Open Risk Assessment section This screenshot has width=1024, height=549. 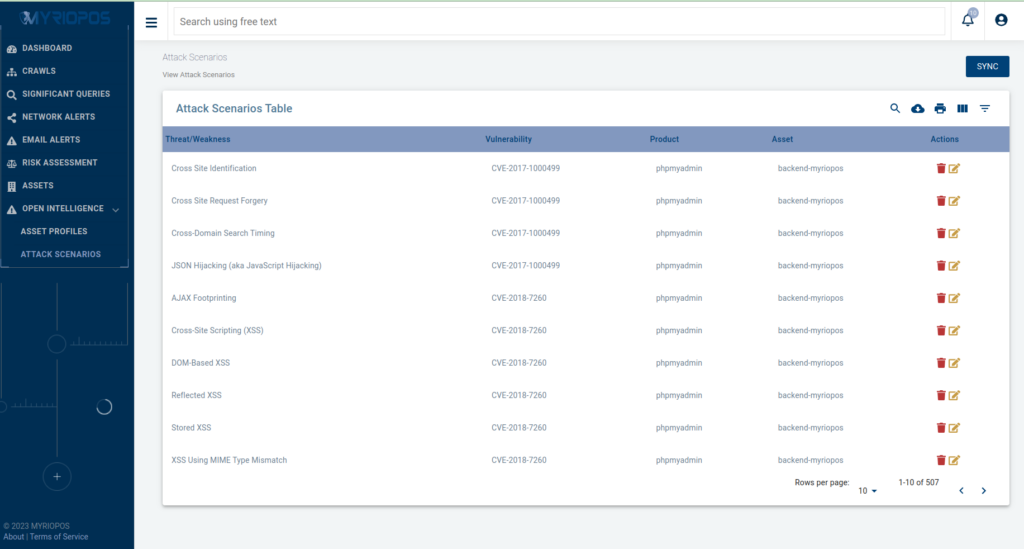59,163
